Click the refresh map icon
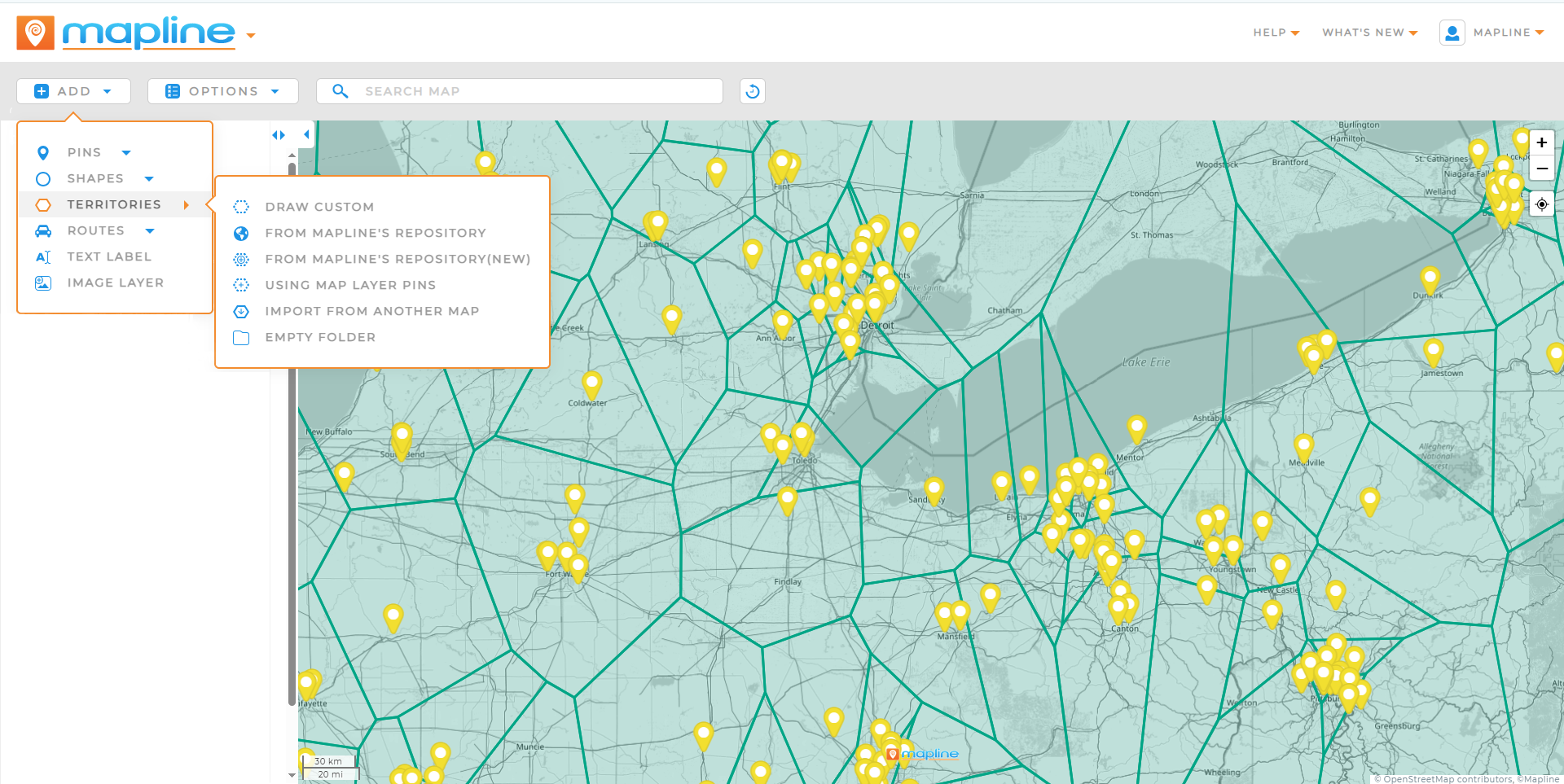 point(753,91)
